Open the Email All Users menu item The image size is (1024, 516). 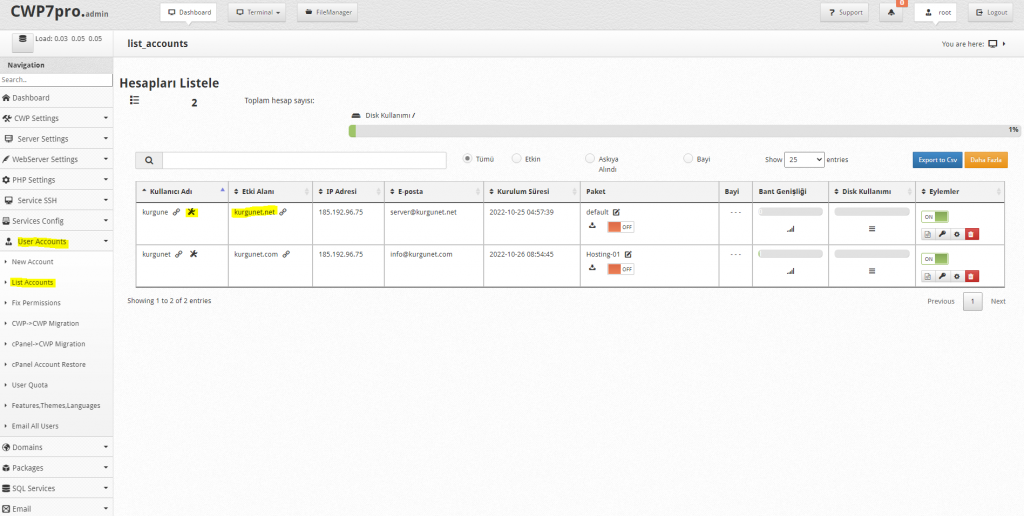tap(35, 427)
